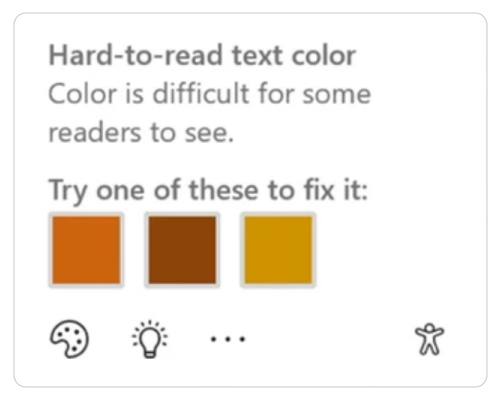Show more actions via the ellipsis

[x=228, y=339]
